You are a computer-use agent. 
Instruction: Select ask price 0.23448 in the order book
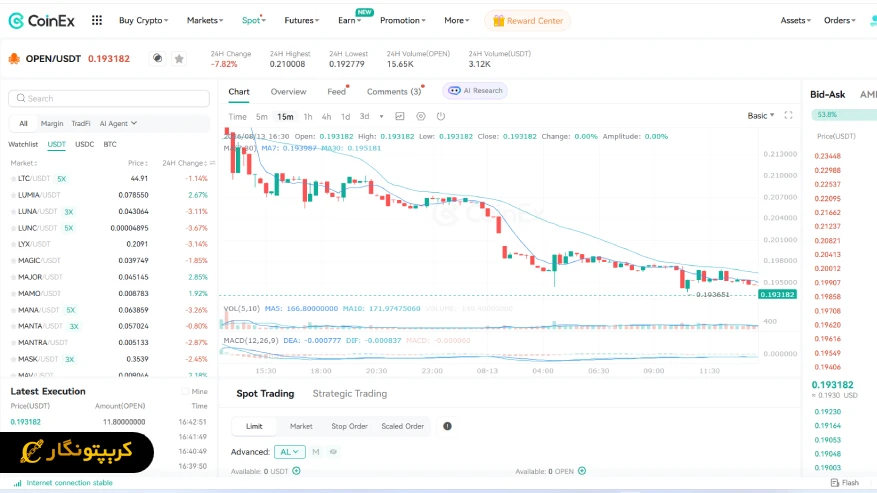[x=828, y=156]
